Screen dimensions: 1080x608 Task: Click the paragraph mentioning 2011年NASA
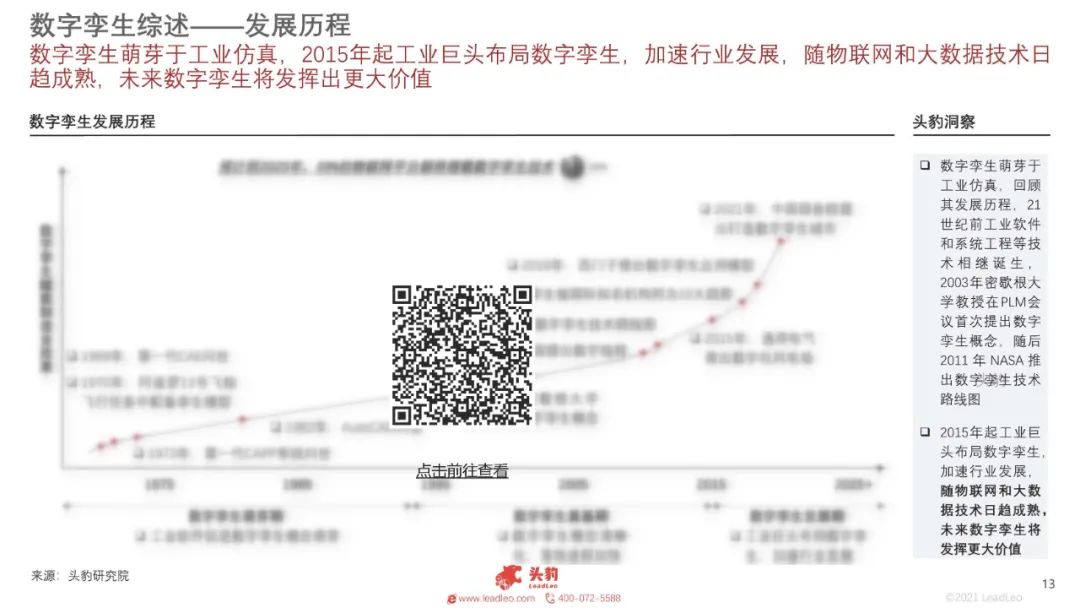click(990, 282)
